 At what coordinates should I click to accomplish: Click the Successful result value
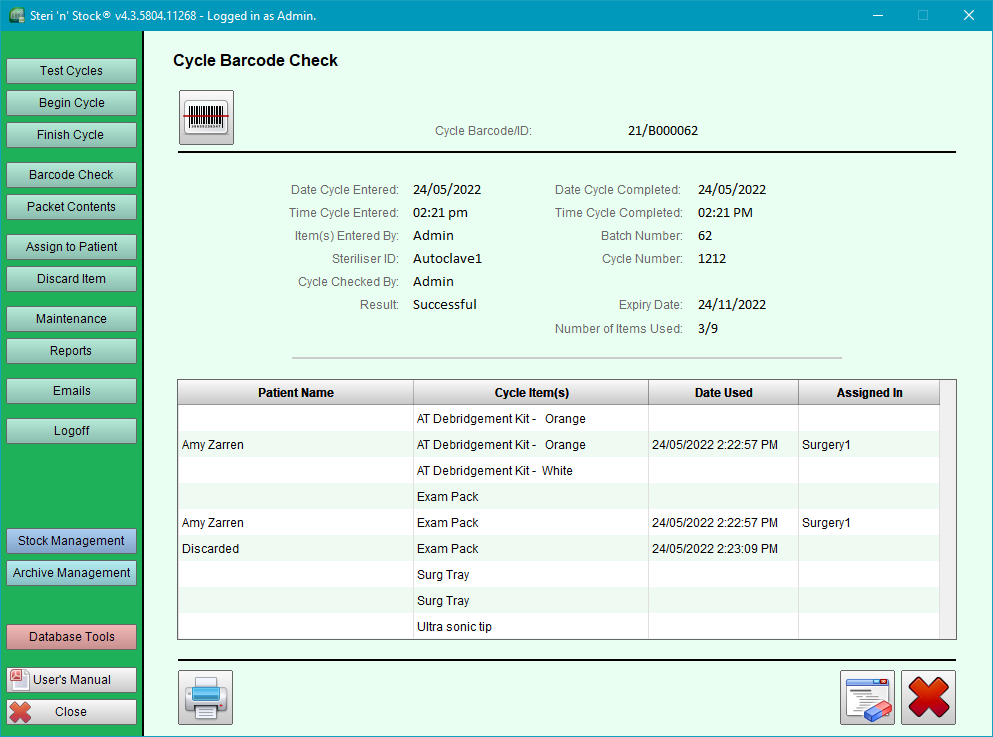pos(445,305)
